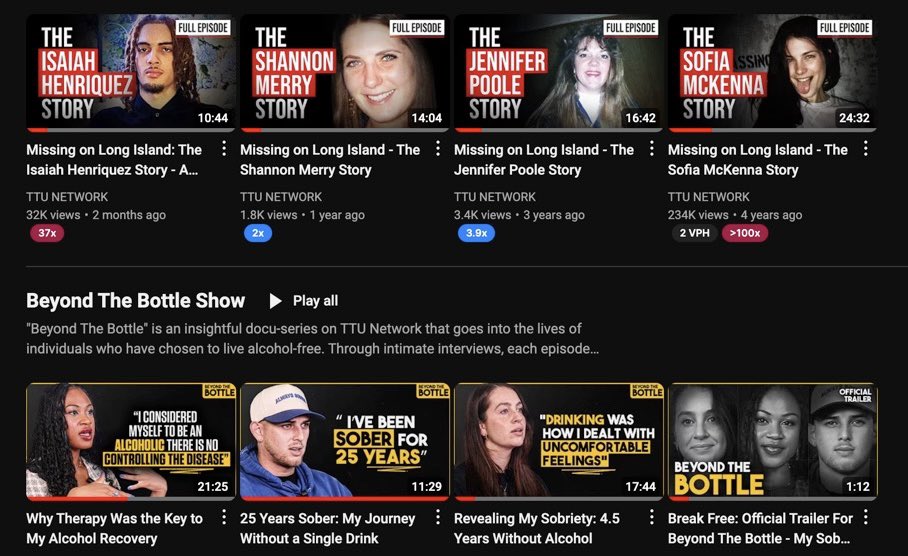The height and width of the screenshot is (556, 908).
Task: Open the 'Drinking was how I dealt' thumbnail
Action: pyautogui.click(x=558, y=441)
